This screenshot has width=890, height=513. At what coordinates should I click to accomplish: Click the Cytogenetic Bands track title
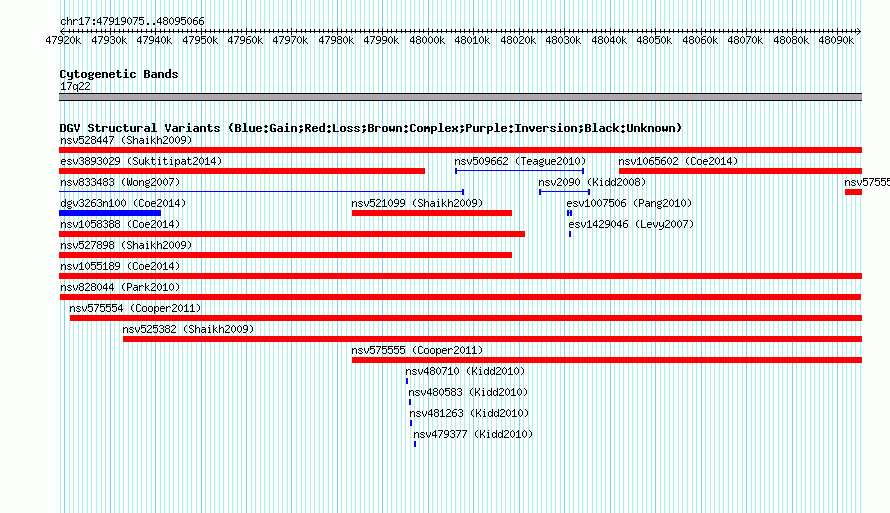click(x=119, y=74)
